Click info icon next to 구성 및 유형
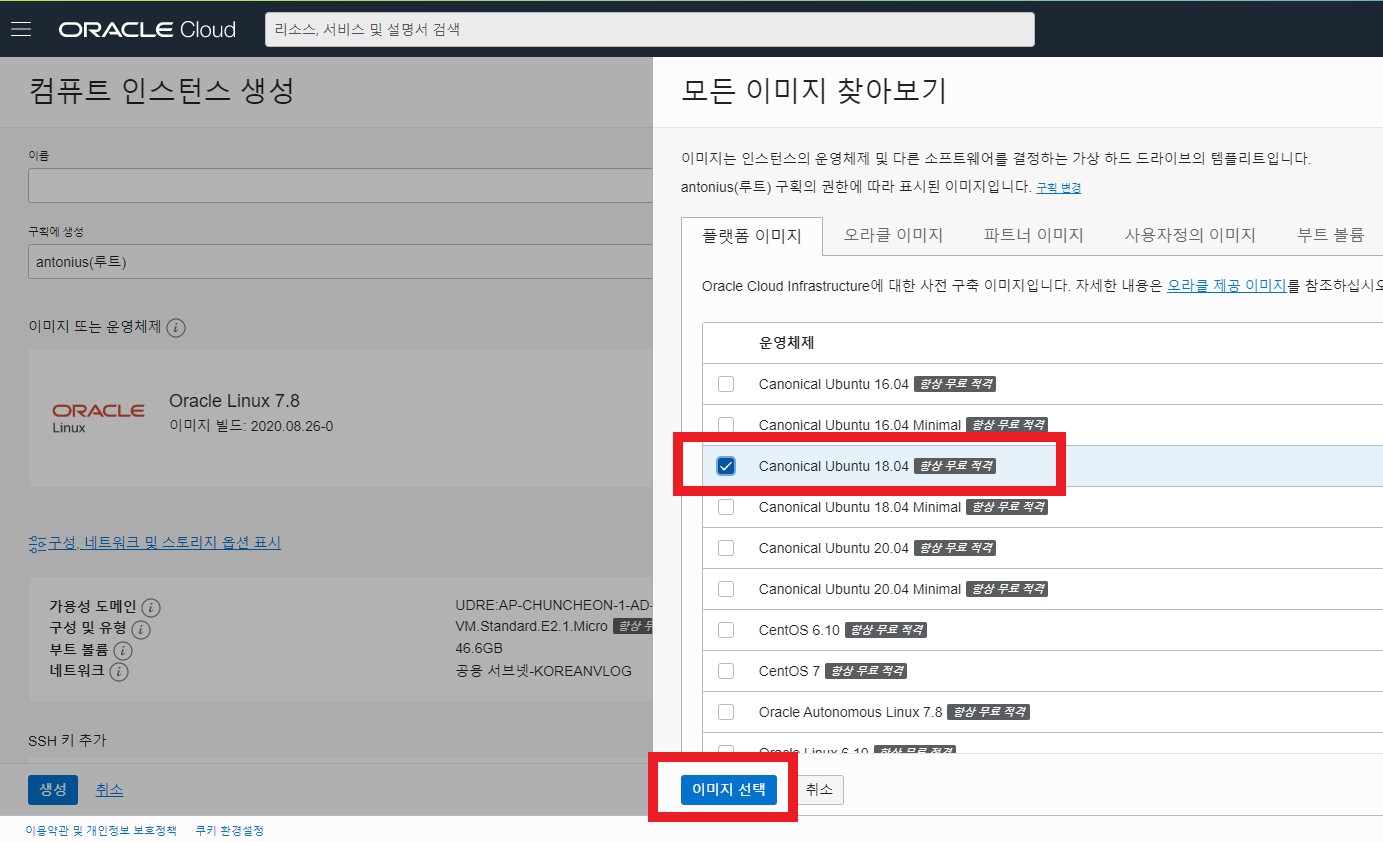Screen dimensions: 1383x842 (141, 629)
